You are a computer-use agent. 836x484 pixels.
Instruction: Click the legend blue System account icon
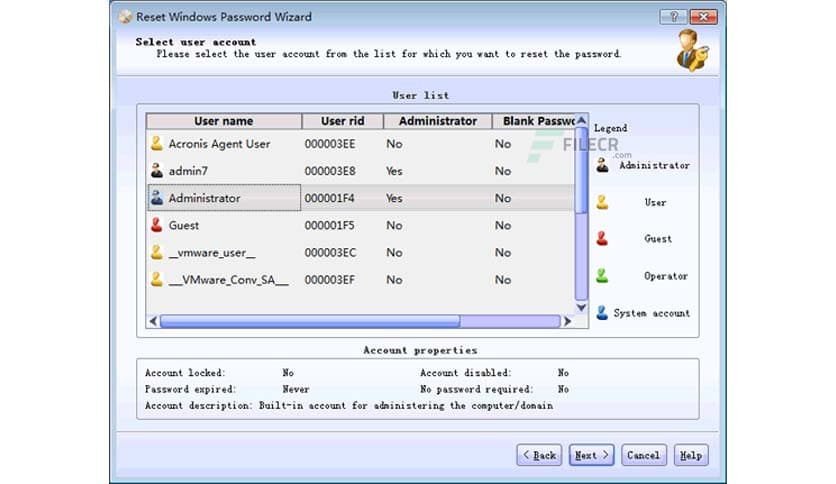602,312
